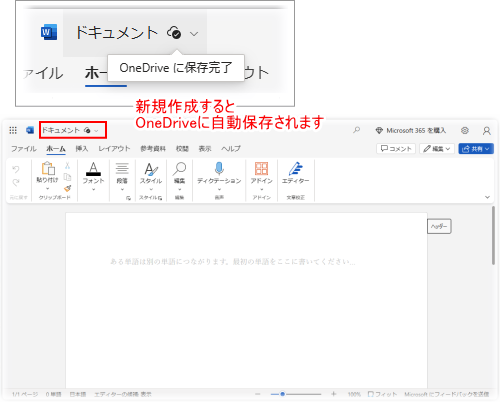Click the styles group dialog launcher arrow

[160, 198]
